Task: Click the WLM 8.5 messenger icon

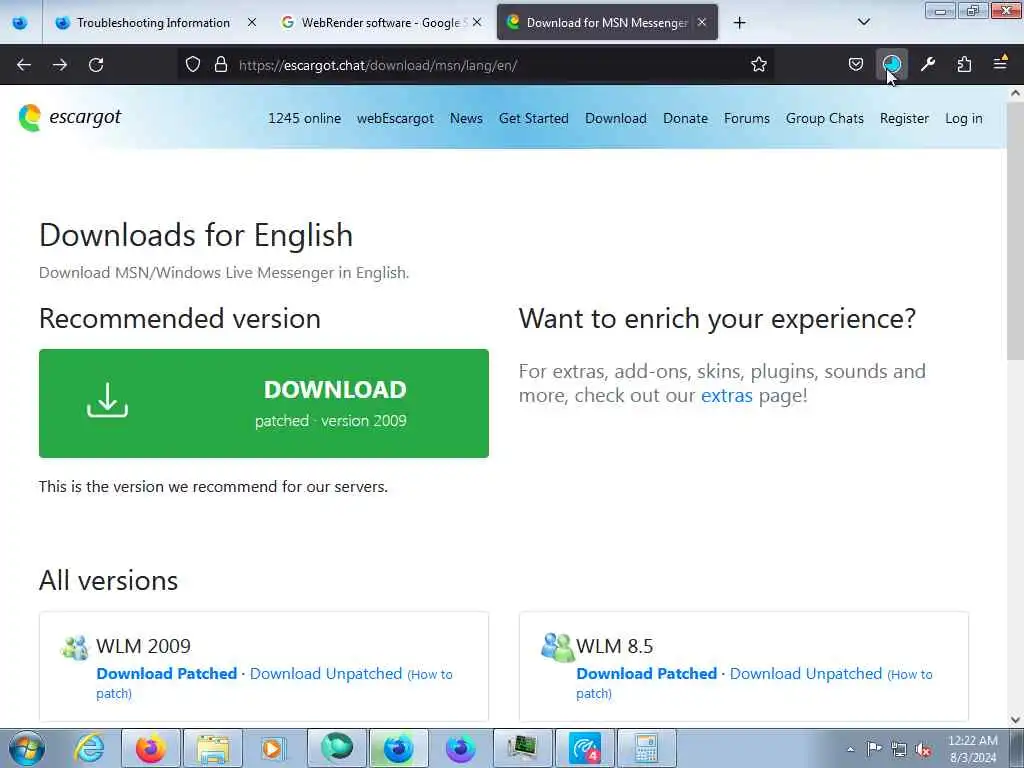Action: 557,647
